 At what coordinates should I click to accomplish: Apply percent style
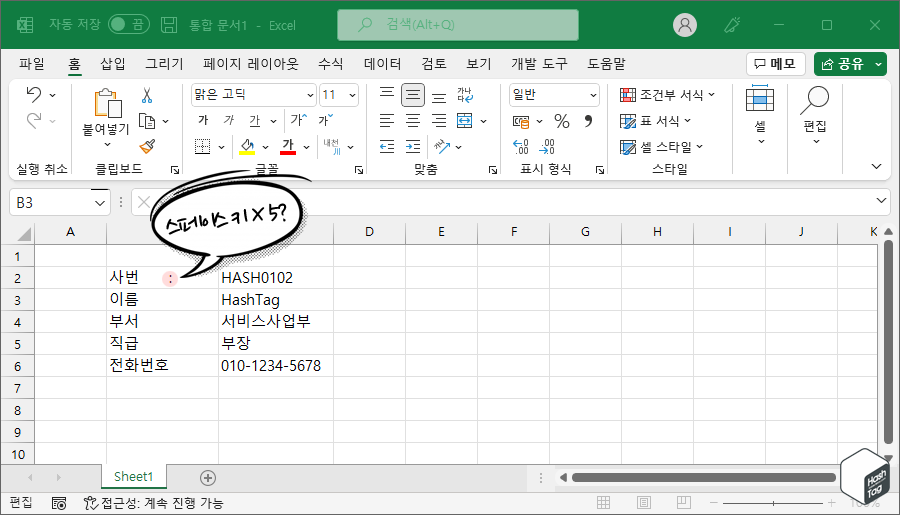(562, 121)
